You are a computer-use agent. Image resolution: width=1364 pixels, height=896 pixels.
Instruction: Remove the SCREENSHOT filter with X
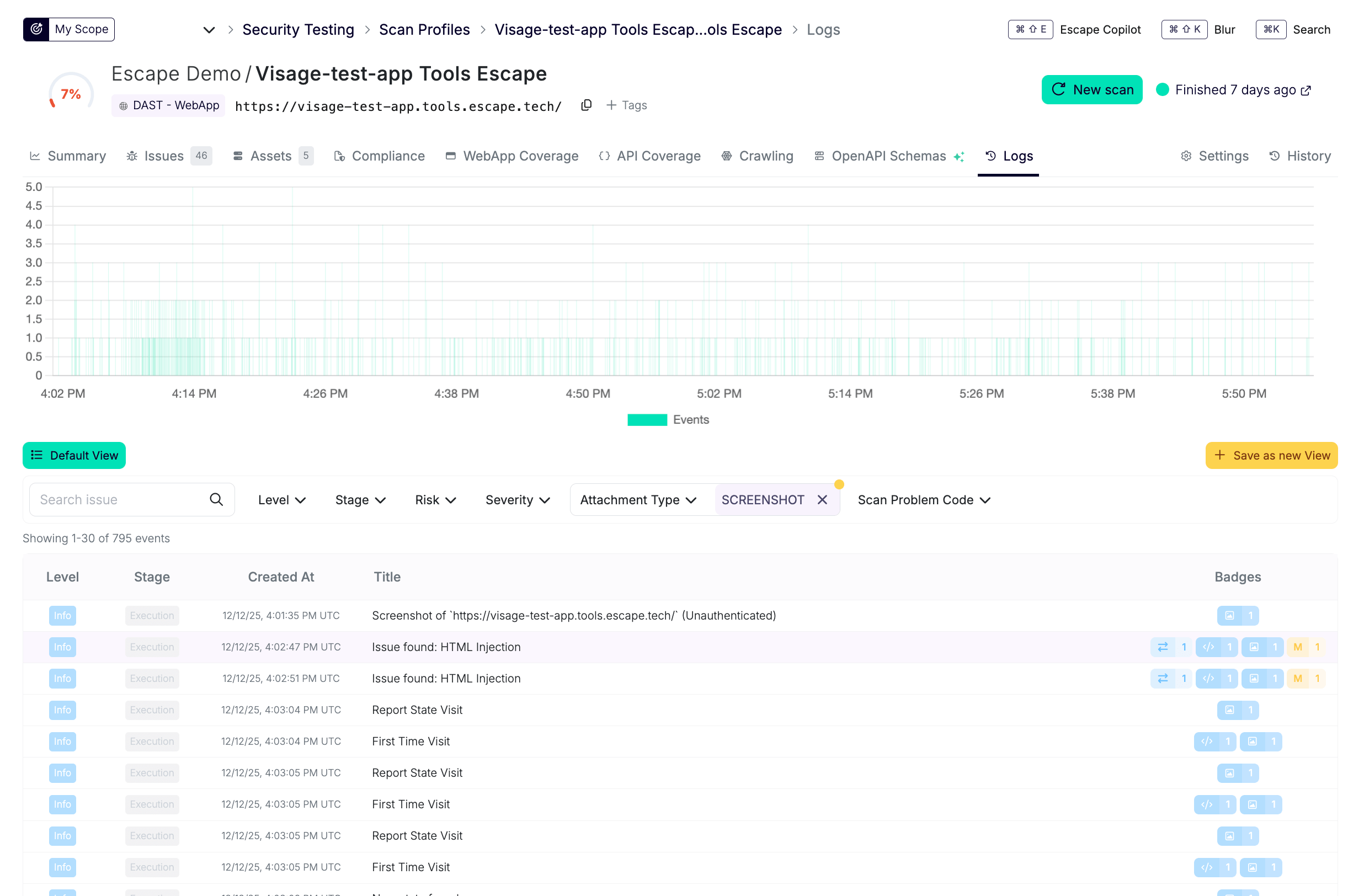coord(822,499)
